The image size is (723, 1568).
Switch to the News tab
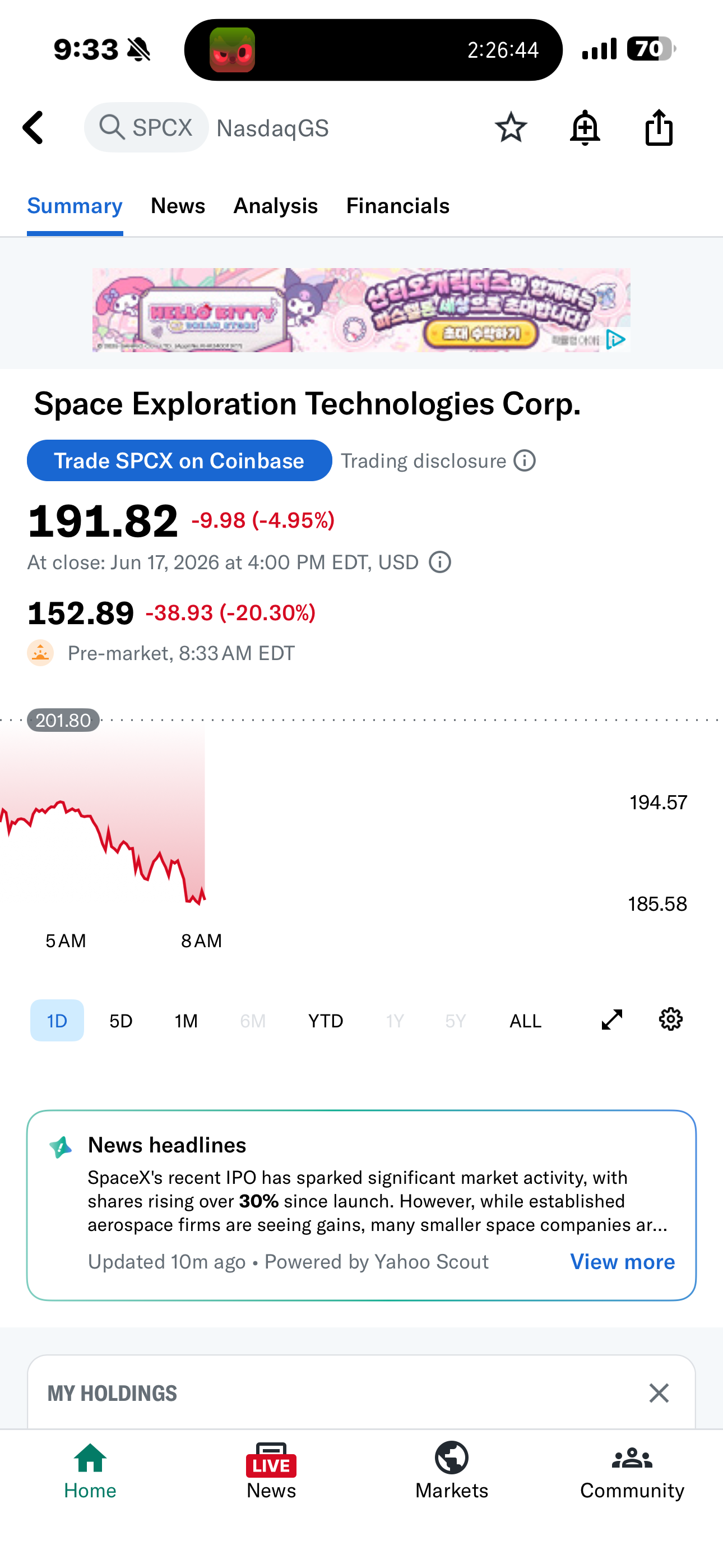pos(178,206)
